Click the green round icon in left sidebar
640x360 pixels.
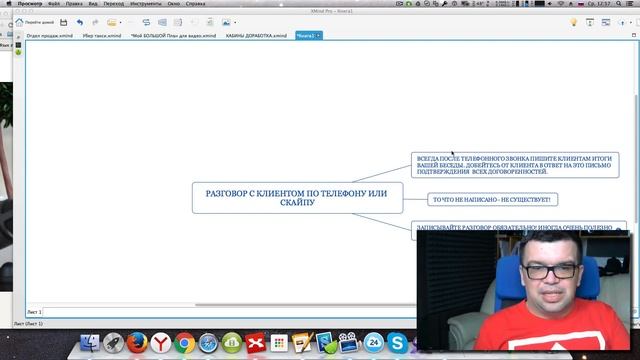18,52
